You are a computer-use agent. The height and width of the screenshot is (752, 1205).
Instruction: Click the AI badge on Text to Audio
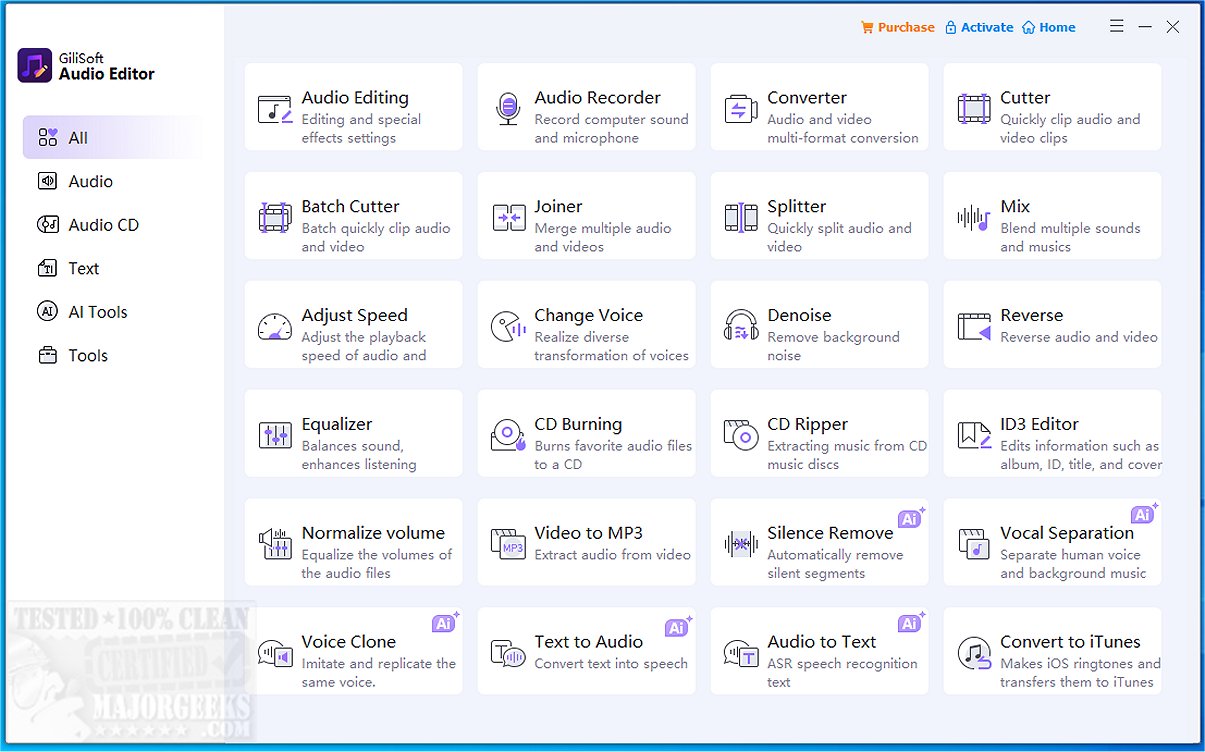[x=678, y=626]
